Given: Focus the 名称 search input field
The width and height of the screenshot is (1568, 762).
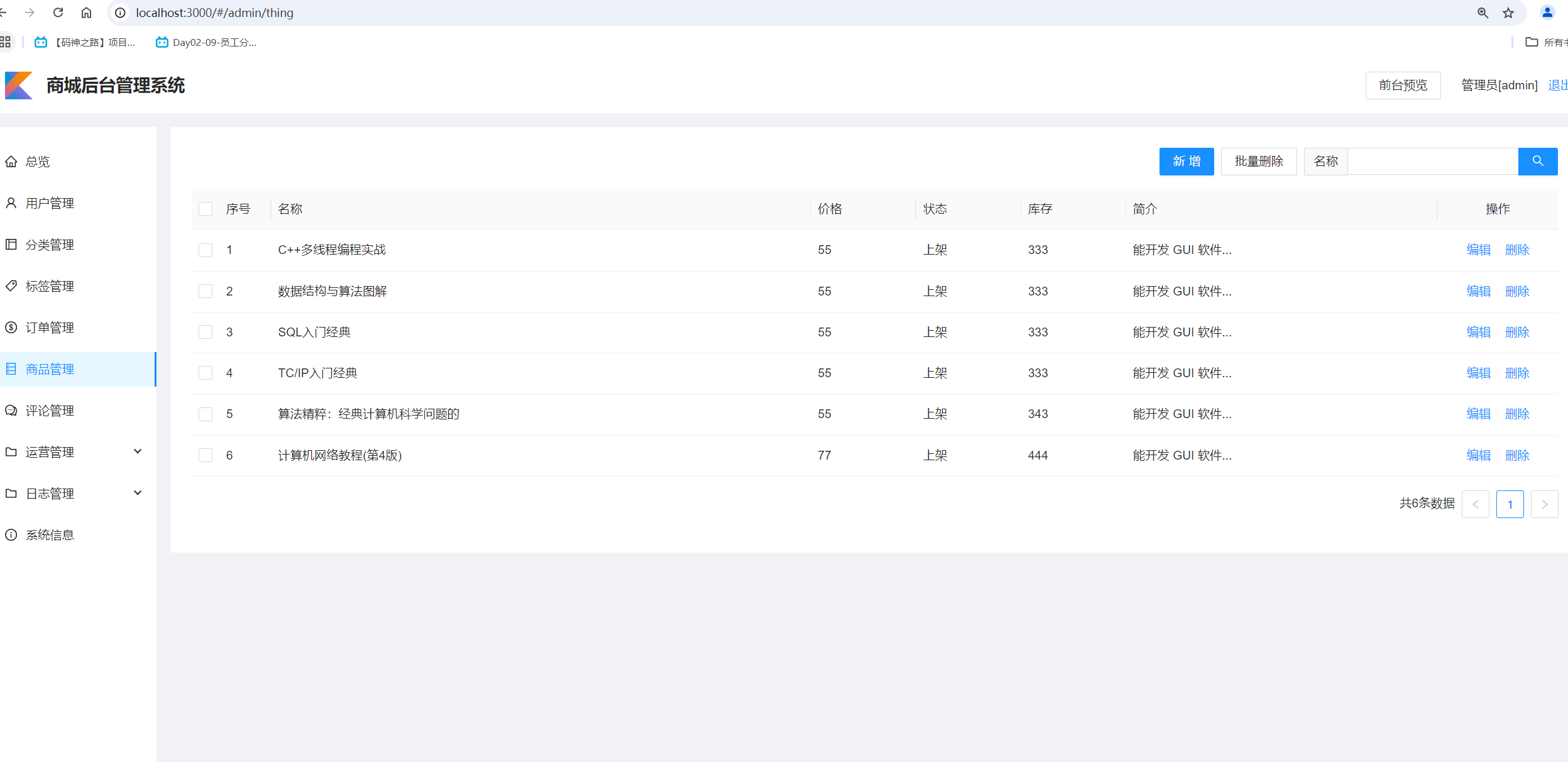Looking at the screenshot, I should click(x=1432, y=162).
